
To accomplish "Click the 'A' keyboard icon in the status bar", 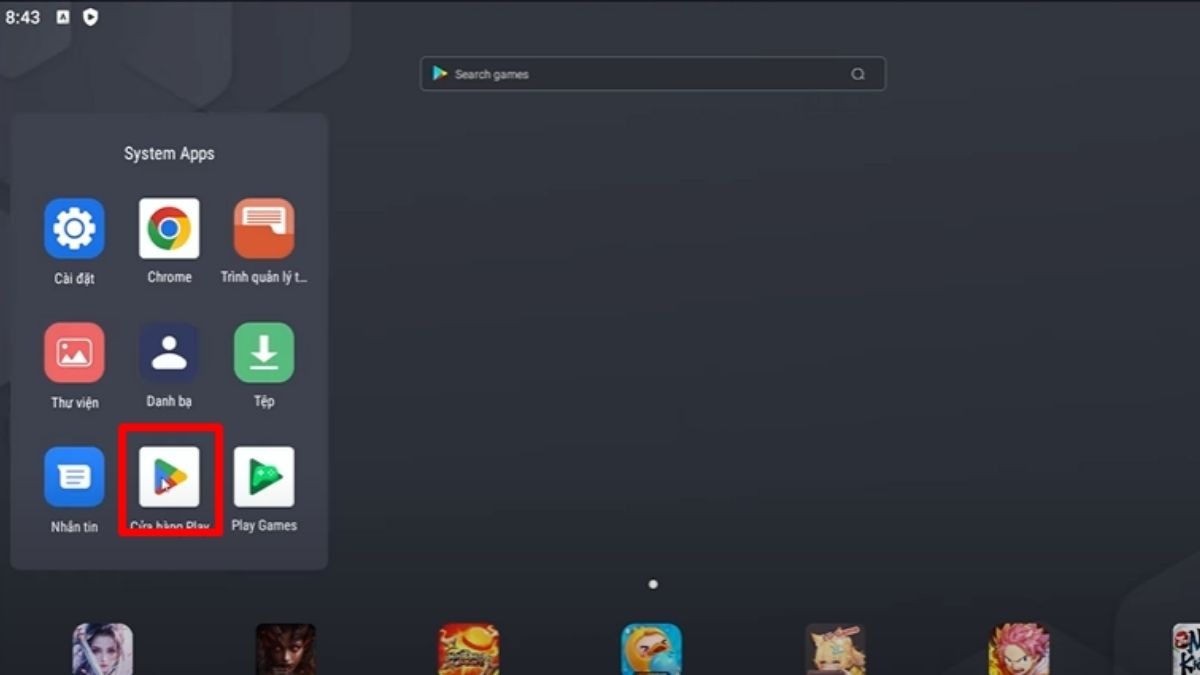I will [63, 17].
